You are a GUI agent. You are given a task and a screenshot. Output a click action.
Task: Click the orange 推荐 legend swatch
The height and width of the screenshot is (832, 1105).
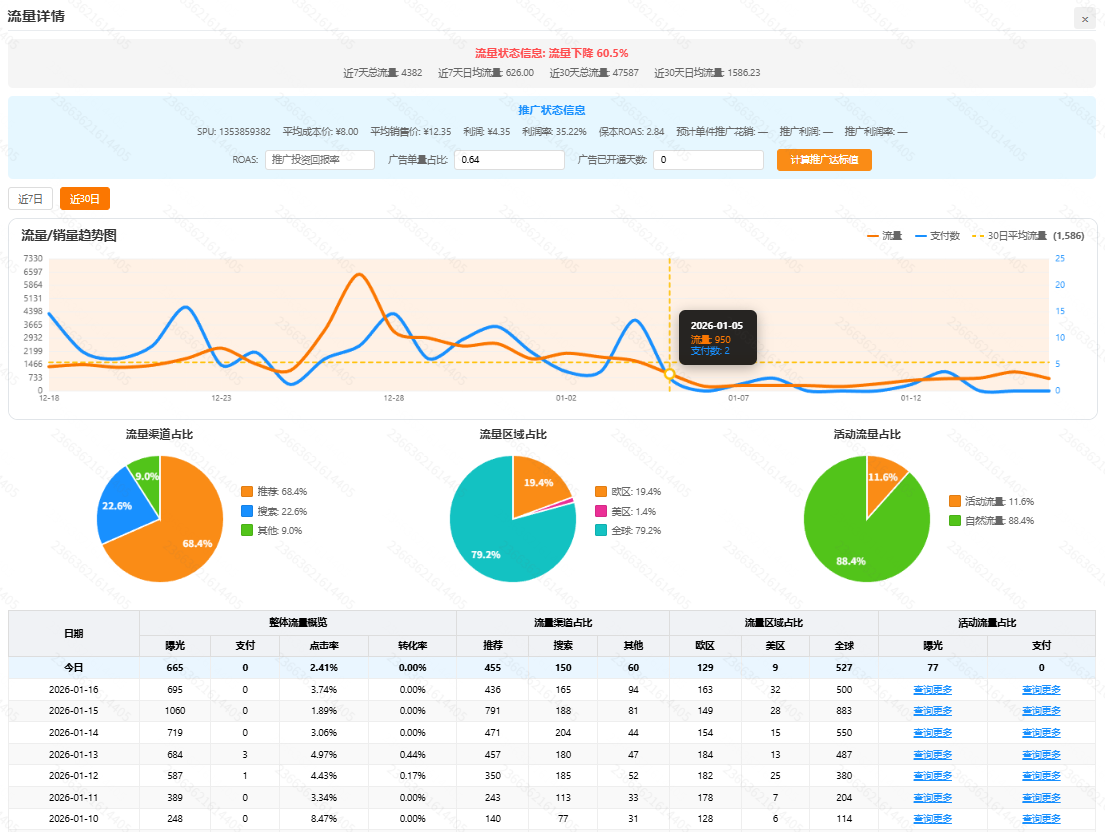(247, 491)
